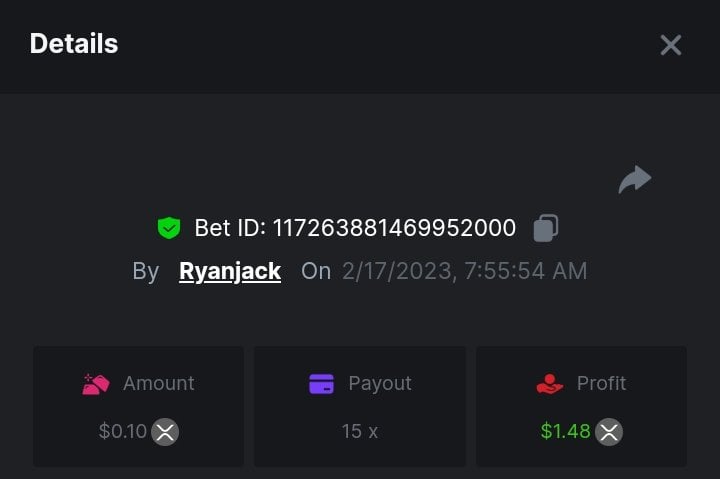Click the XRP coin icon beside $1.48
Image resolution: width=720 pixels, height=479 pixels.
609,432
